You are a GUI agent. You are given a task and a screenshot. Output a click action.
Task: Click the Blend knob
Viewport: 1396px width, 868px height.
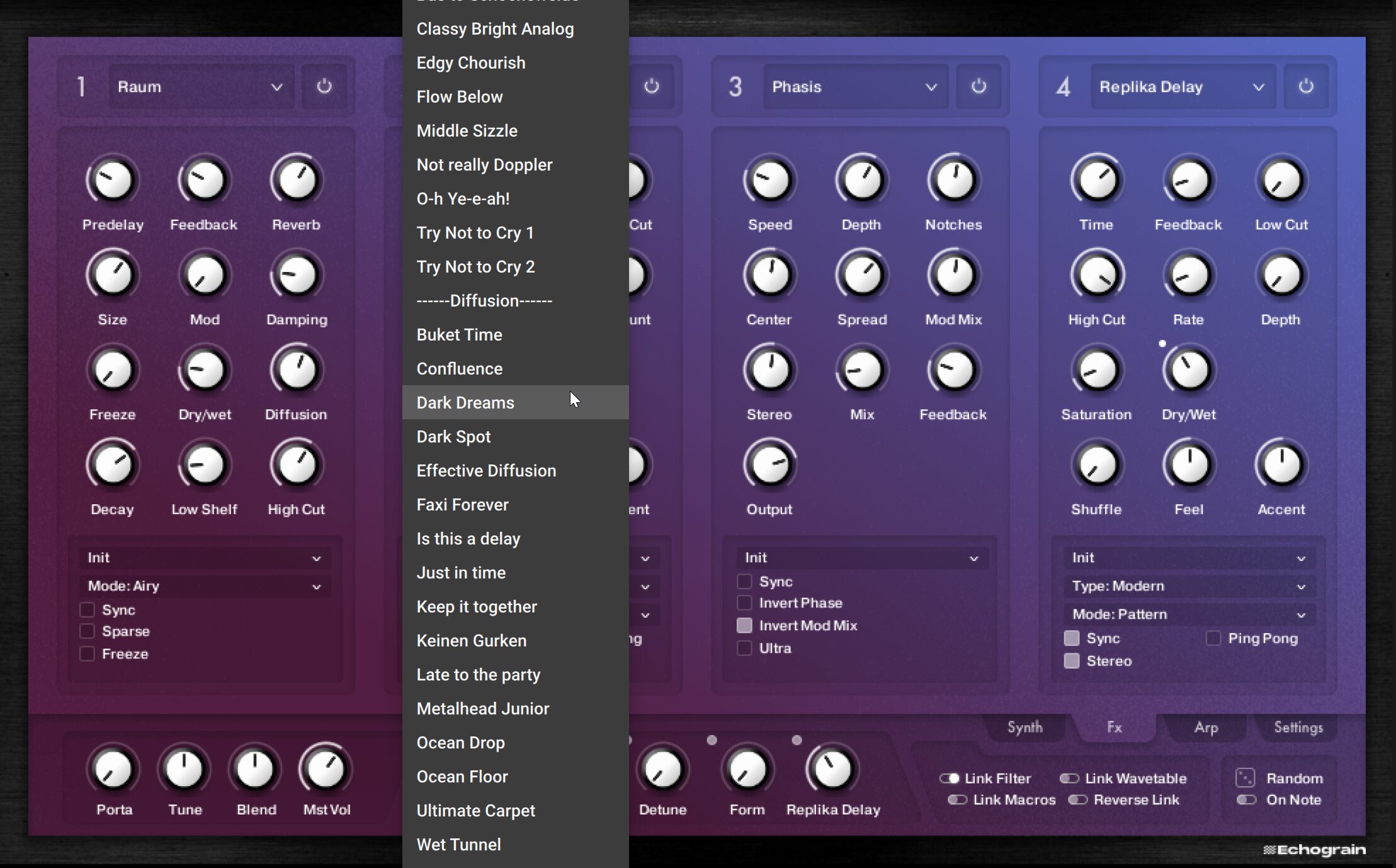point(255,769)
